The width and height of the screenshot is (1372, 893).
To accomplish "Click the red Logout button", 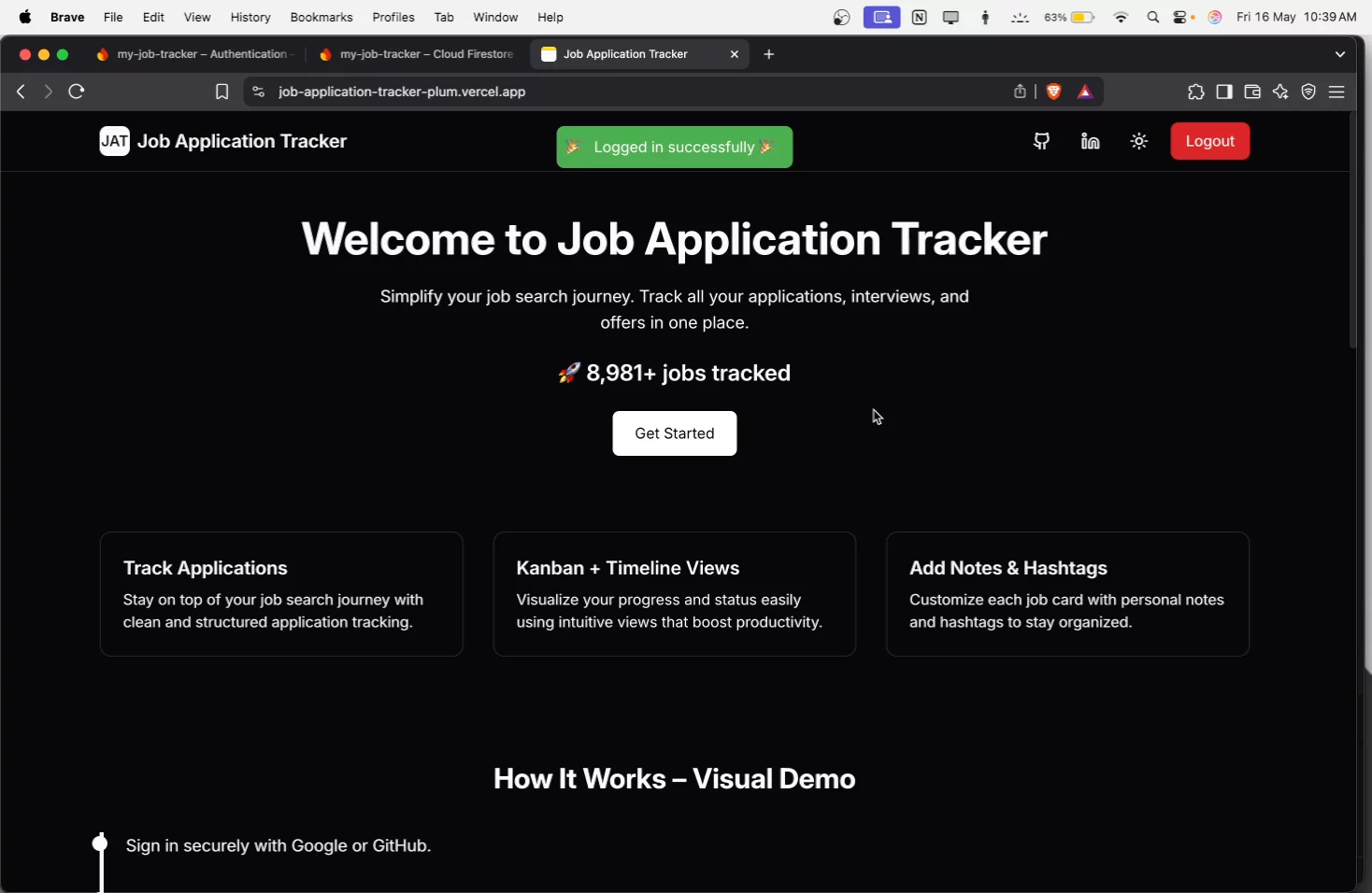I will (x=1209, y=141).
